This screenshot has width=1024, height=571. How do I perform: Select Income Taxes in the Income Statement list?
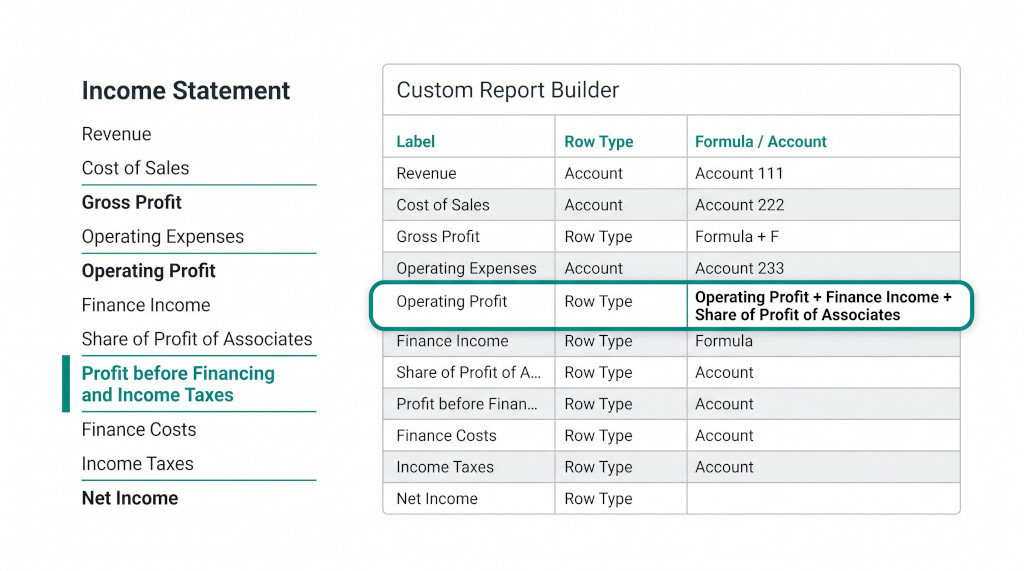(137, 464)
